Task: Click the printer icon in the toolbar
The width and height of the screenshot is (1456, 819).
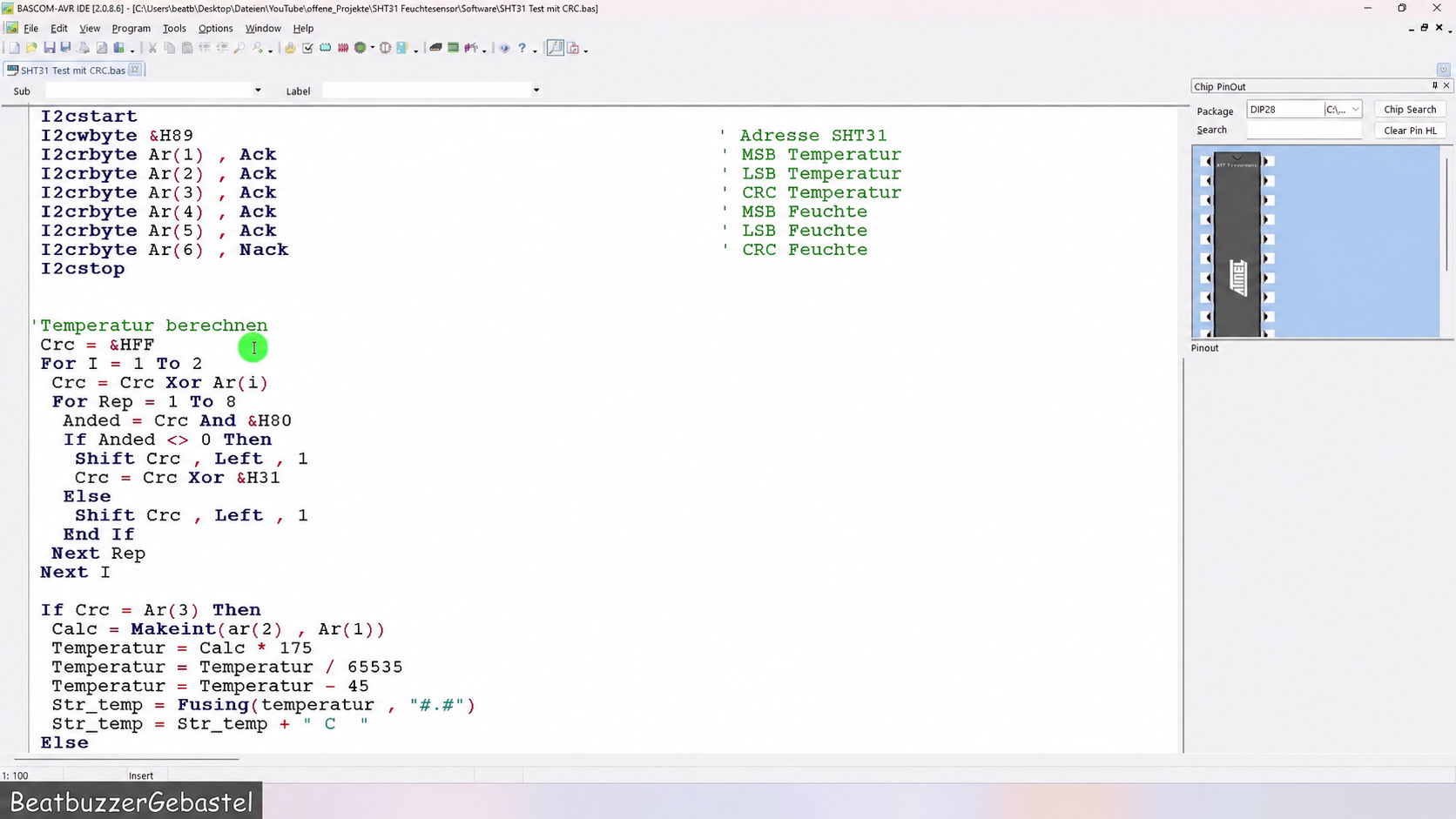Action: coord(84,49)
